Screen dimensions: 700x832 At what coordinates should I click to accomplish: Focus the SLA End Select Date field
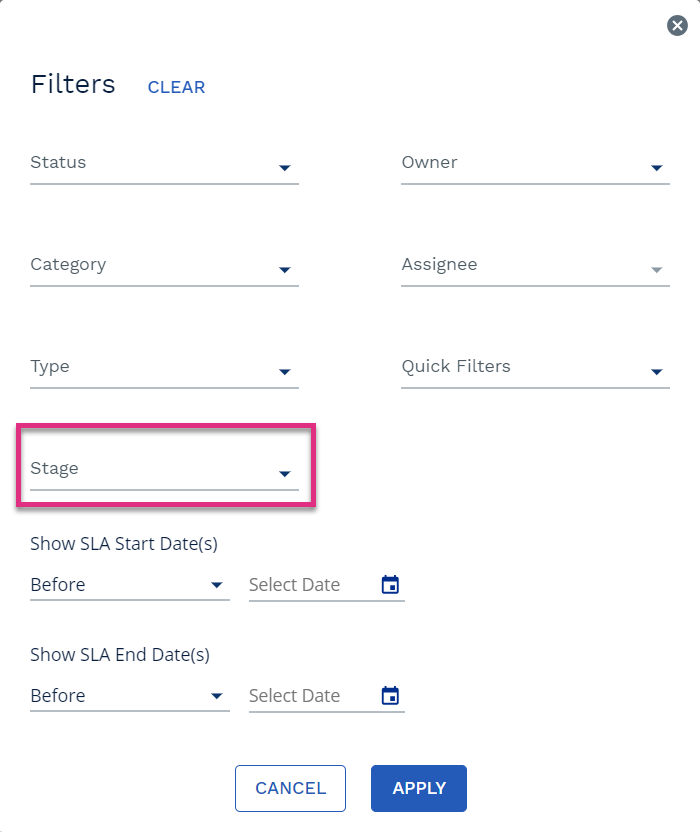pyautogui.click(x=313, y=695)
